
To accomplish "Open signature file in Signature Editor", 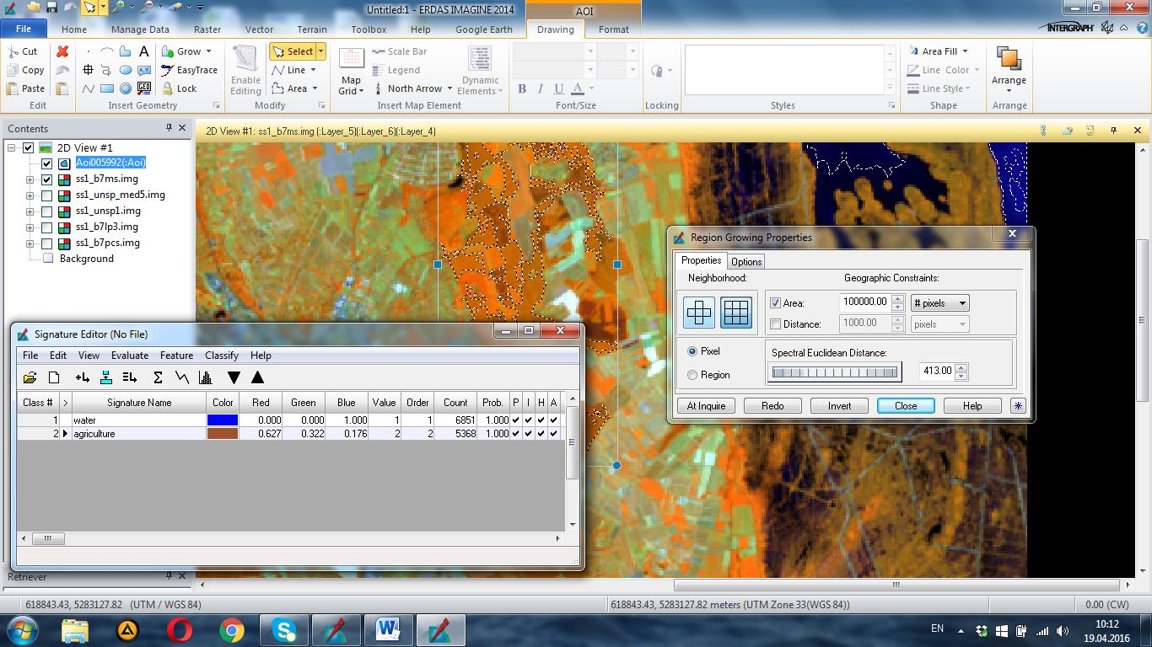I will (29, 377).
